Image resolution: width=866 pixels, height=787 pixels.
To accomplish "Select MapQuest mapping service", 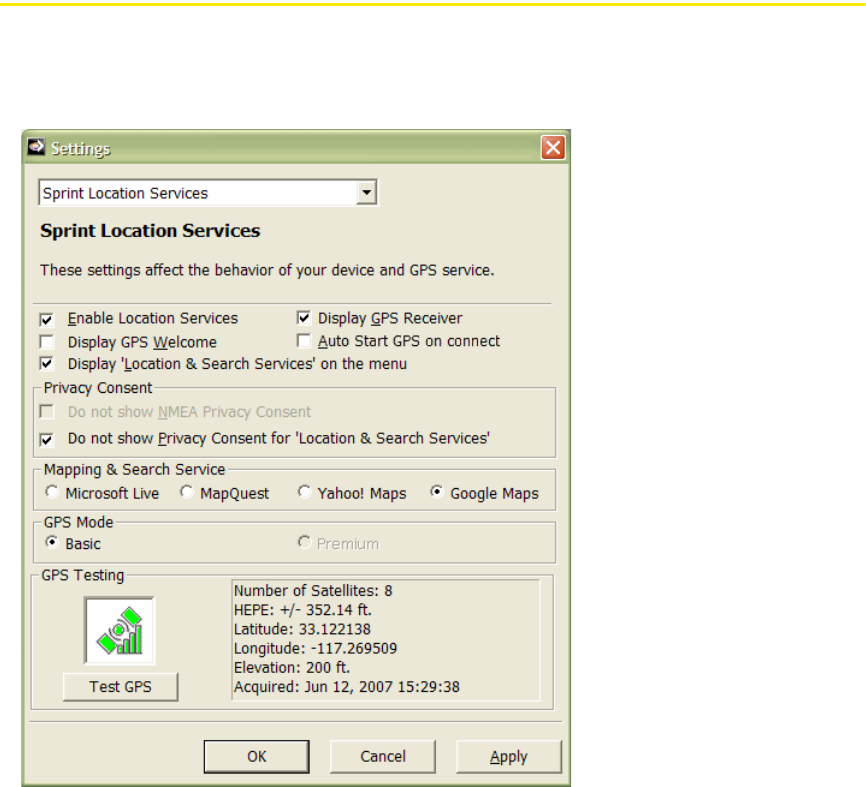I will coord(187,492).
